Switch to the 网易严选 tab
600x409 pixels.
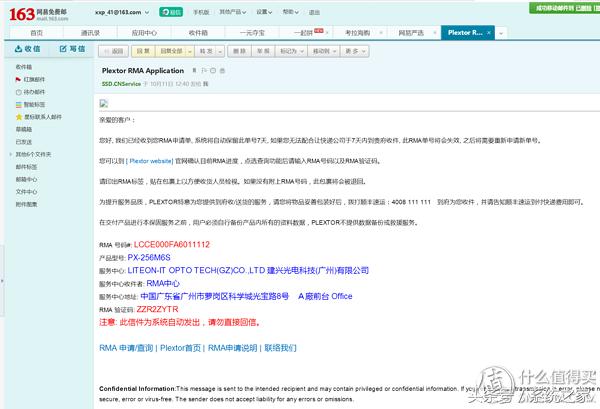(411, 33)
